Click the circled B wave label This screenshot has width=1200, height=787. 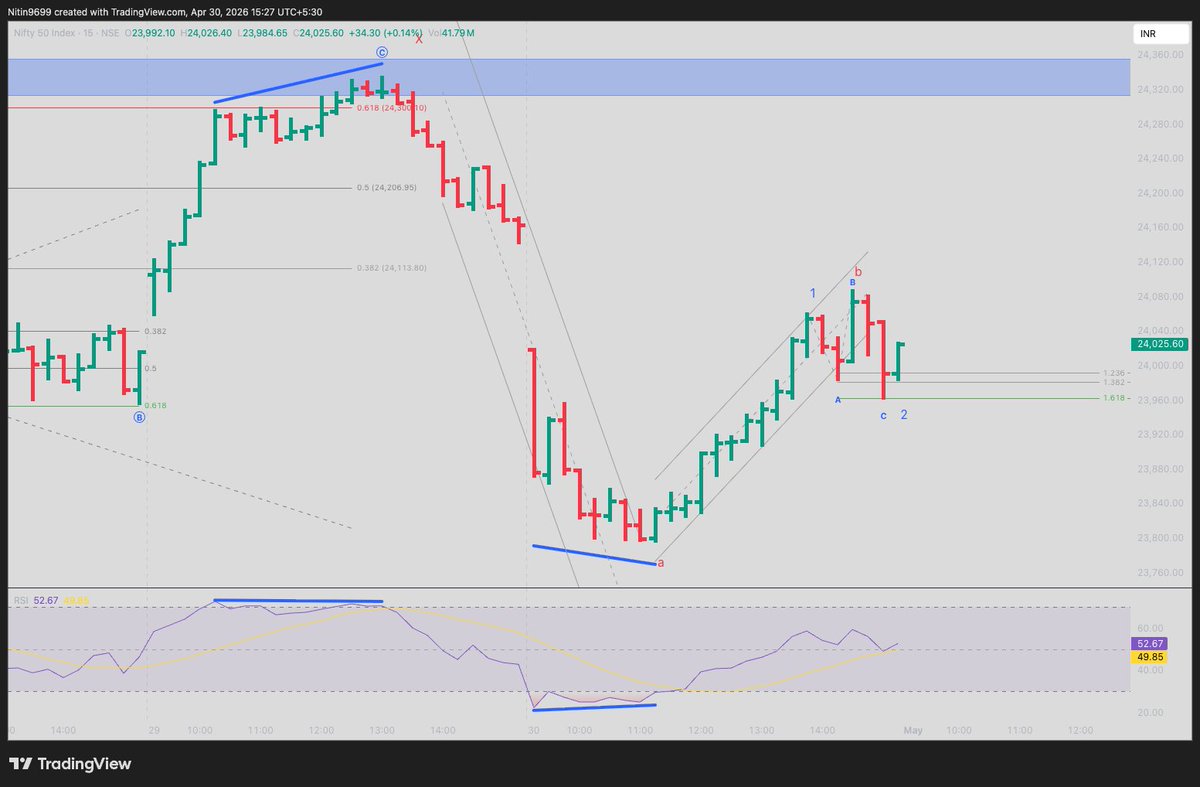pos(139,417)
